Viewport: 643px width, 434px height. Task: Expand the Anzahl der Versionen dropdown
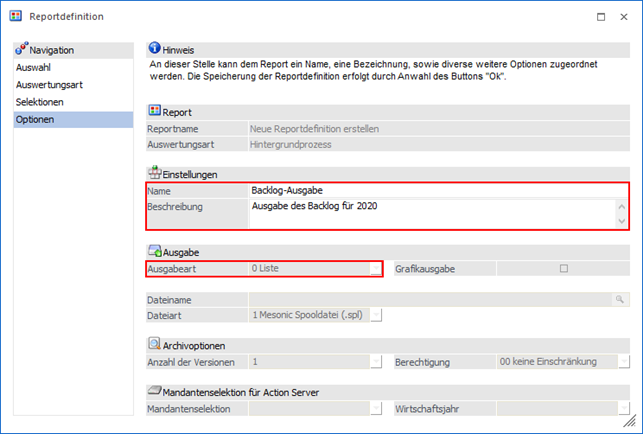[376, 361]
